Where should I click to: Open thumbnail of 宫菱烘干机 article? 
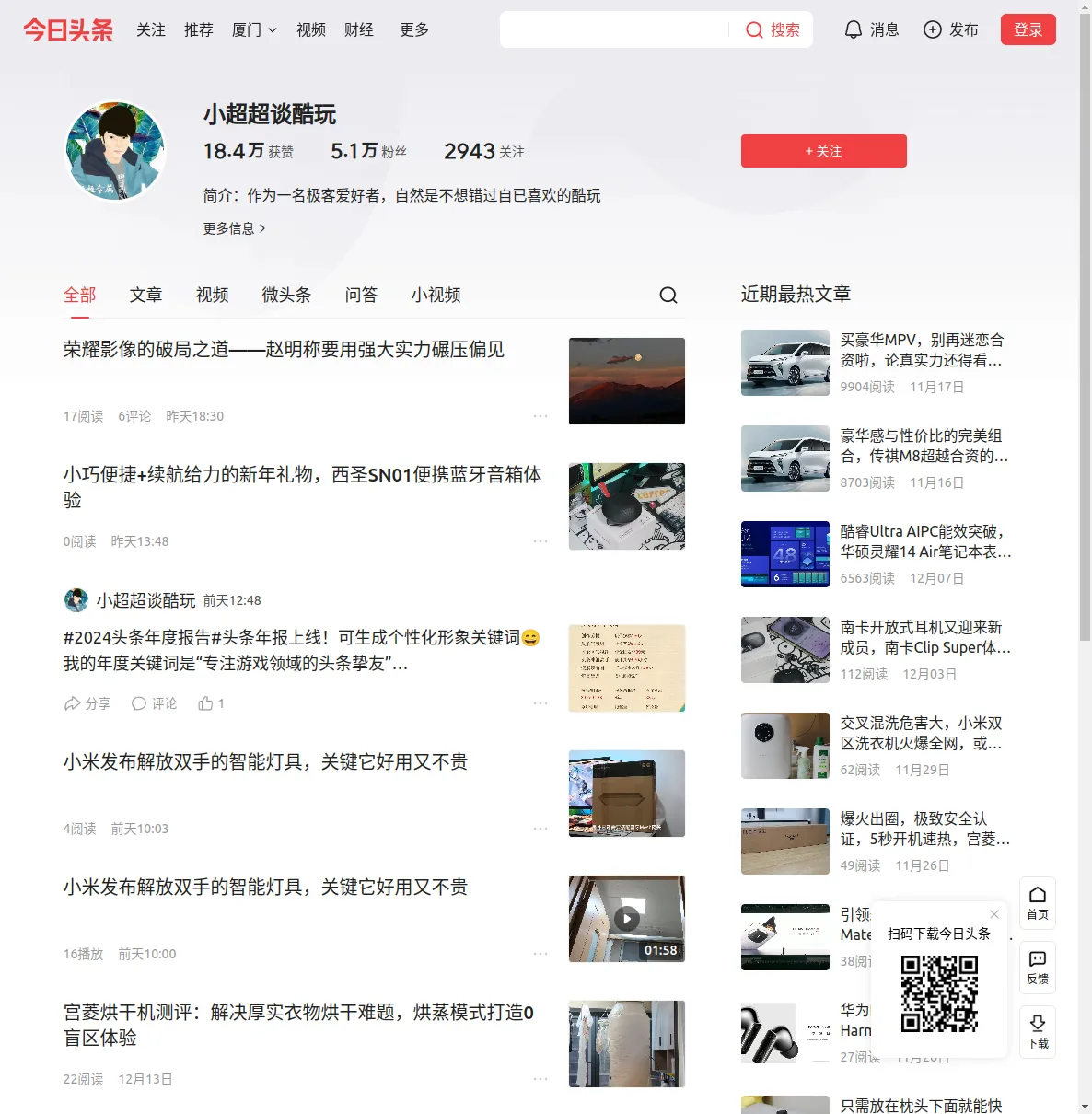pyautogui.click(x=627, y=1044)
